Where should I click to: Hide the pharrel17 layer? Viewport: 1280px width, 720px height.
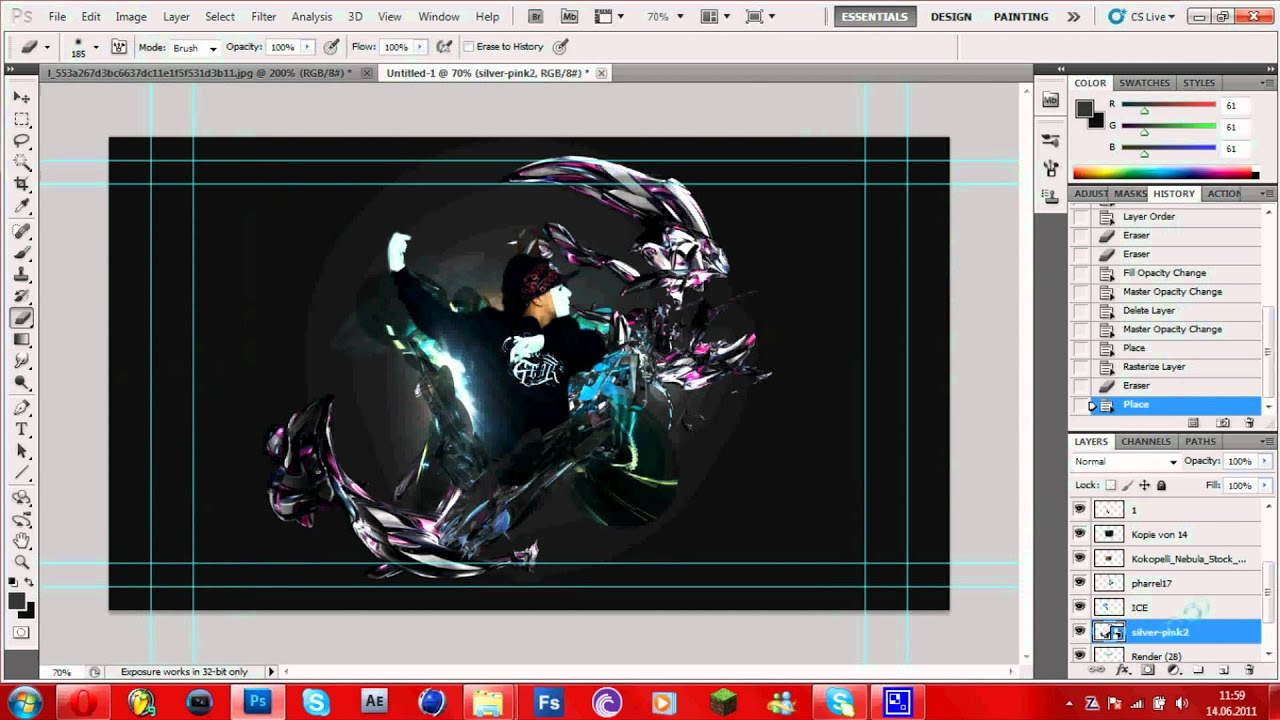1080,583
